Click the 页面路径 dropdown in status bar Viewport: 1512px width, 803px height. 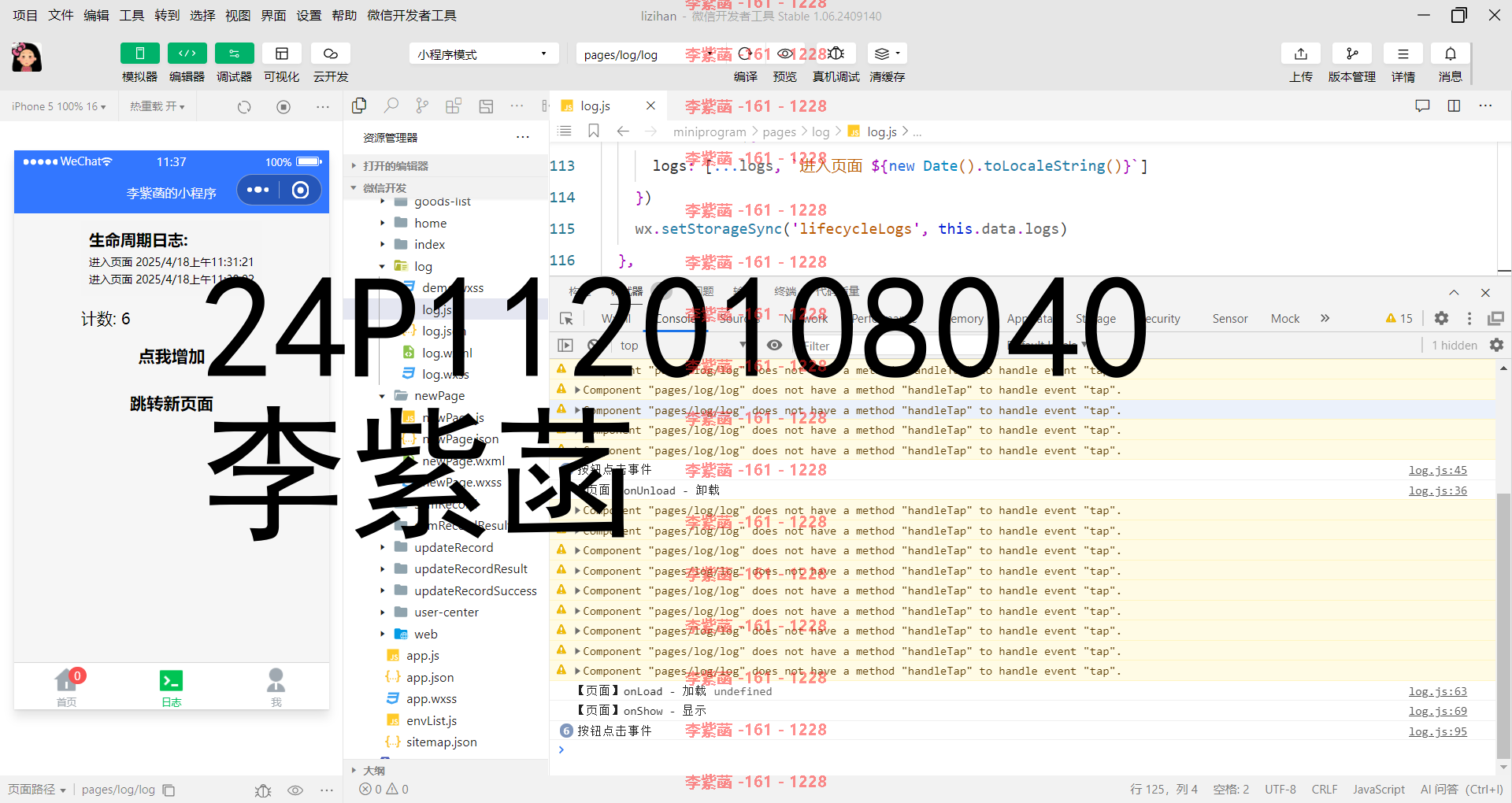coord(37,790)
